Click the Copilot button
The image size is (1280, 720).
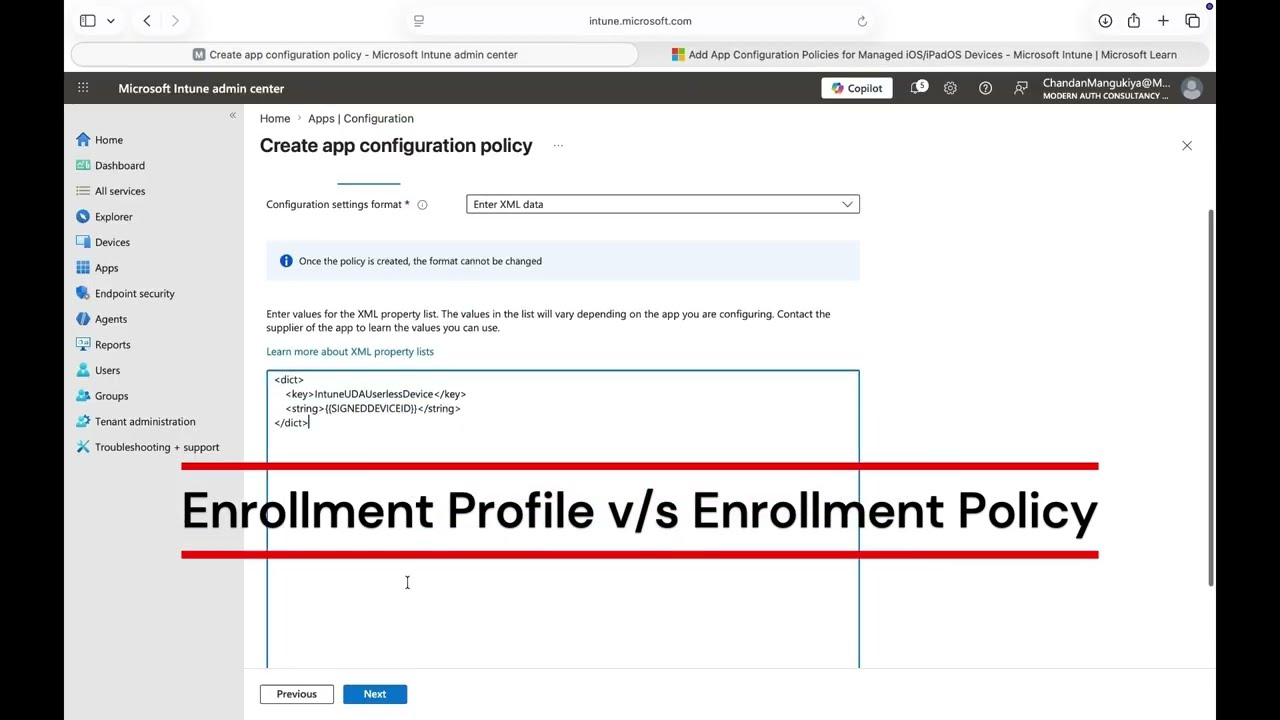pyautogui.click(x=857, y=88)
